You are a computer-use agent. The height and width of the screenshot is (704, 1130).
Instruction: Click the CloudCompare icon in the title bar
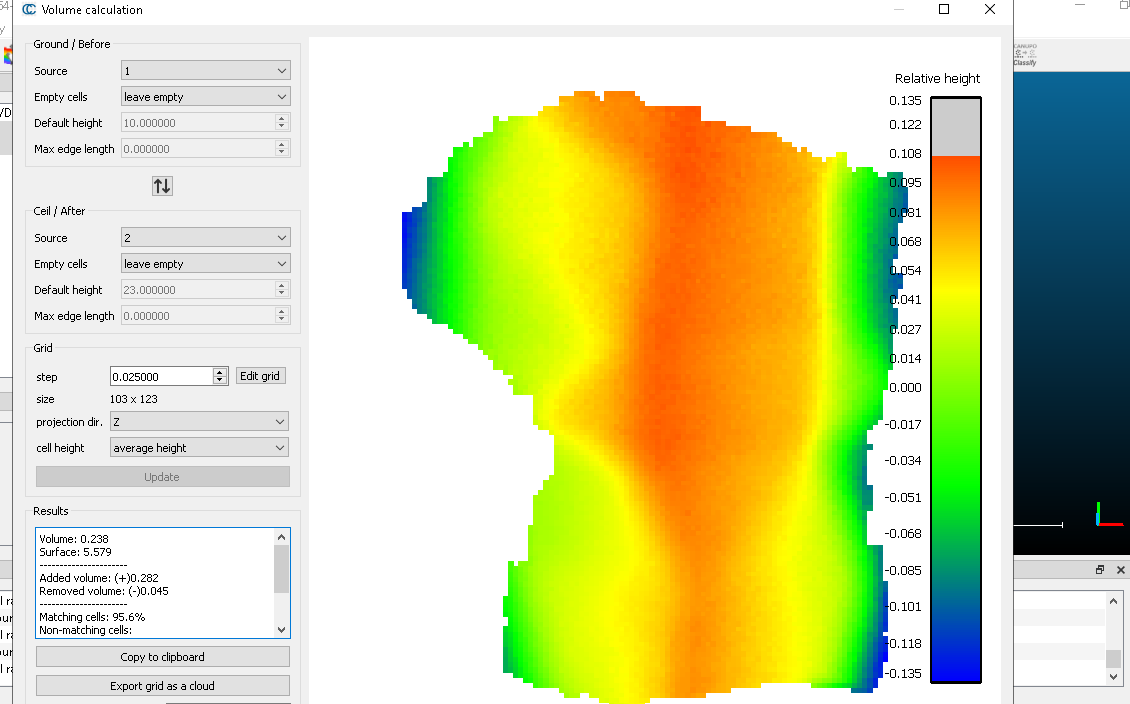coord(28,10)
